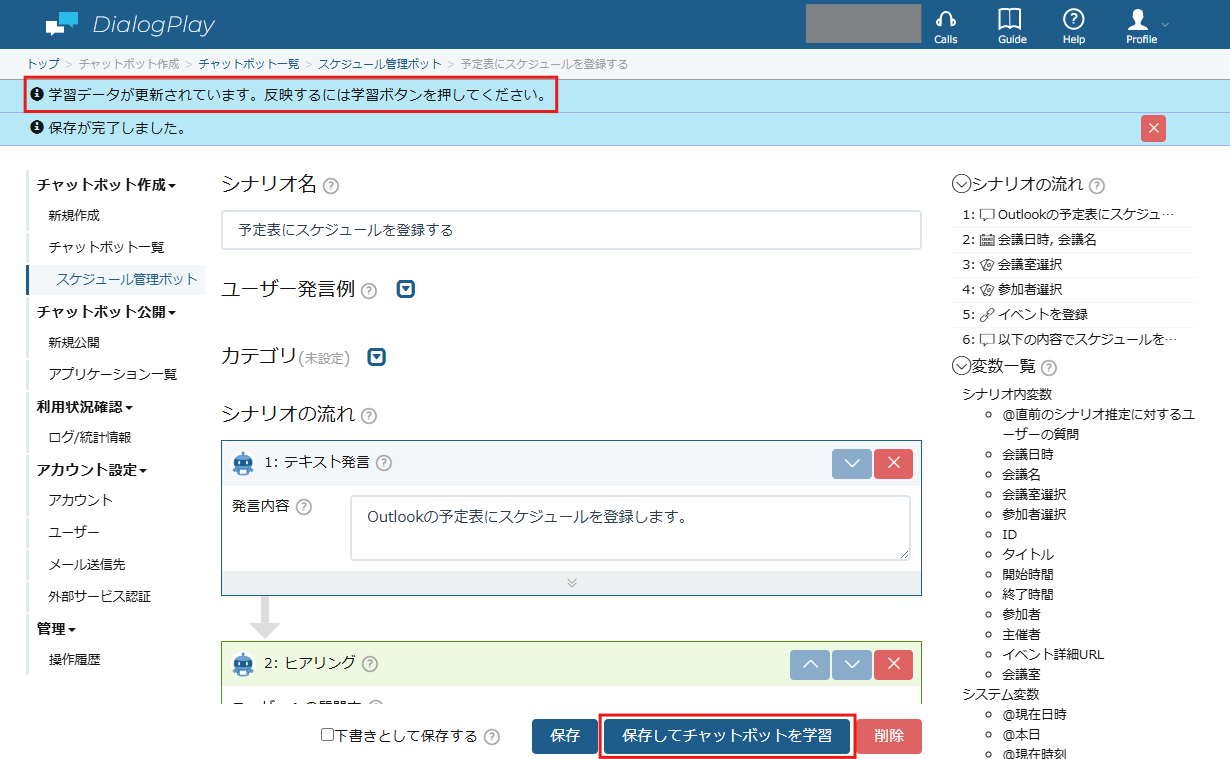Open the Guide book icon
The width and height of the screenshot is (1230, 759).
[1011, 26]
